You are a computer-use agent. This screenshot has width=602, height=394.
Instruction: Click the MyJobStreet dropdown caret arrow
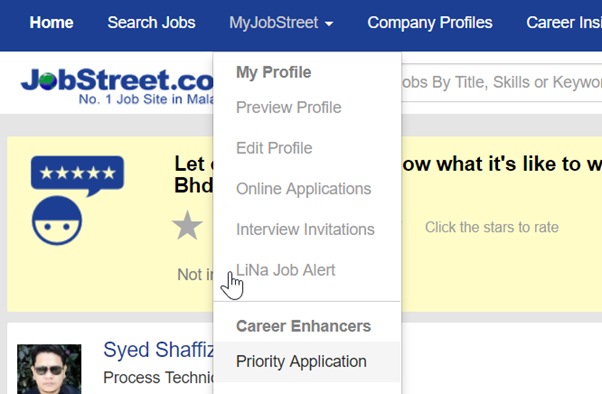[x=329, y=24]
